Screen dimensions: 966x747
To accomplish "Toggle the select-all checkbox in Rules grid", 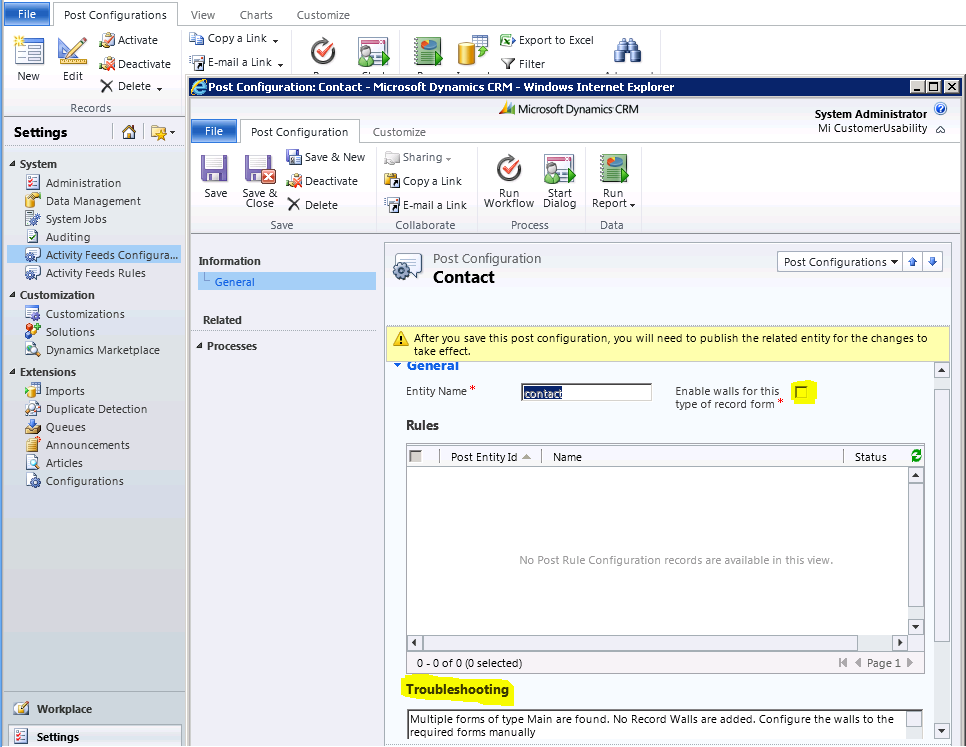I will 416,456.
